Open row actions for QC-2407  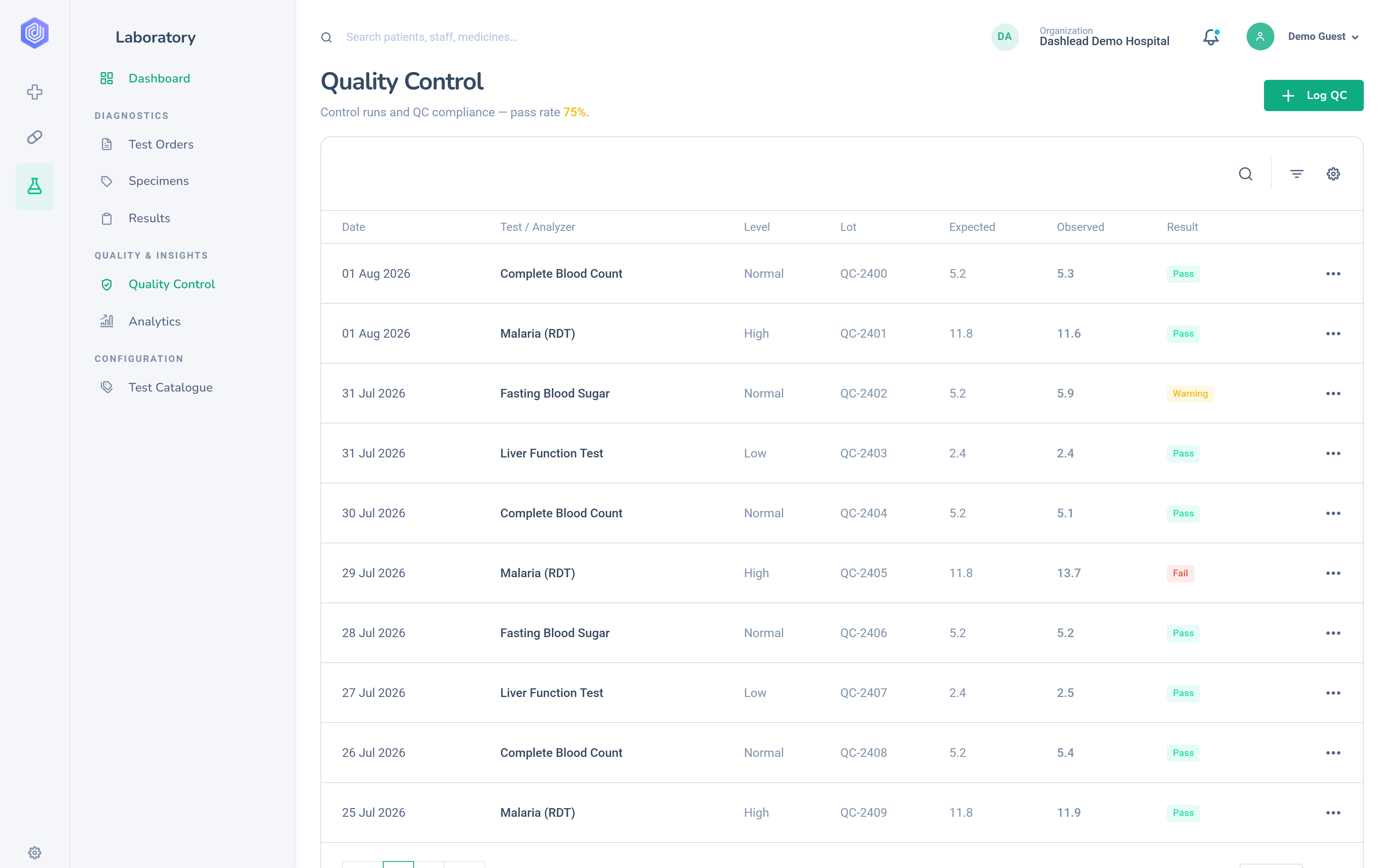[1333, 693]
